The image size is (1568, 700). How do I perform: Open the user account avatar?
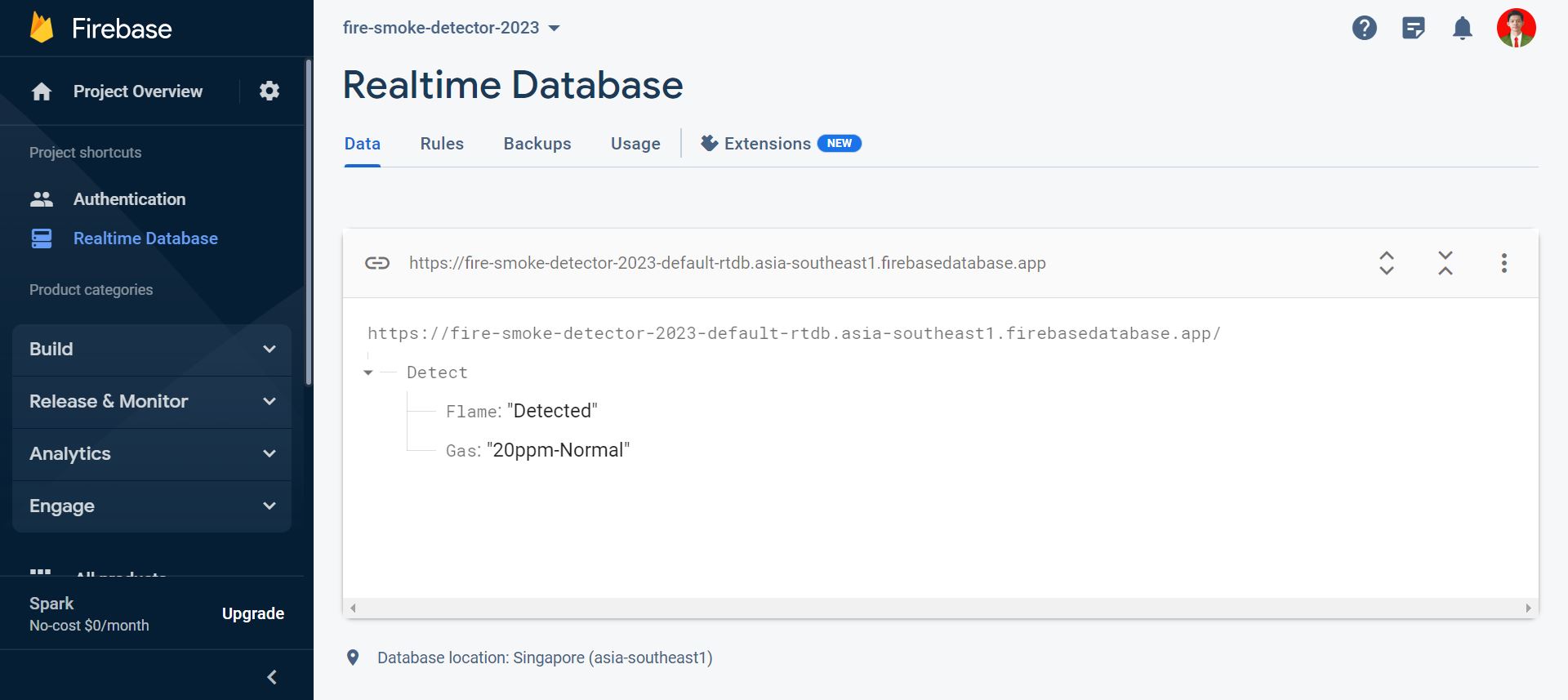click(1517, 28)
